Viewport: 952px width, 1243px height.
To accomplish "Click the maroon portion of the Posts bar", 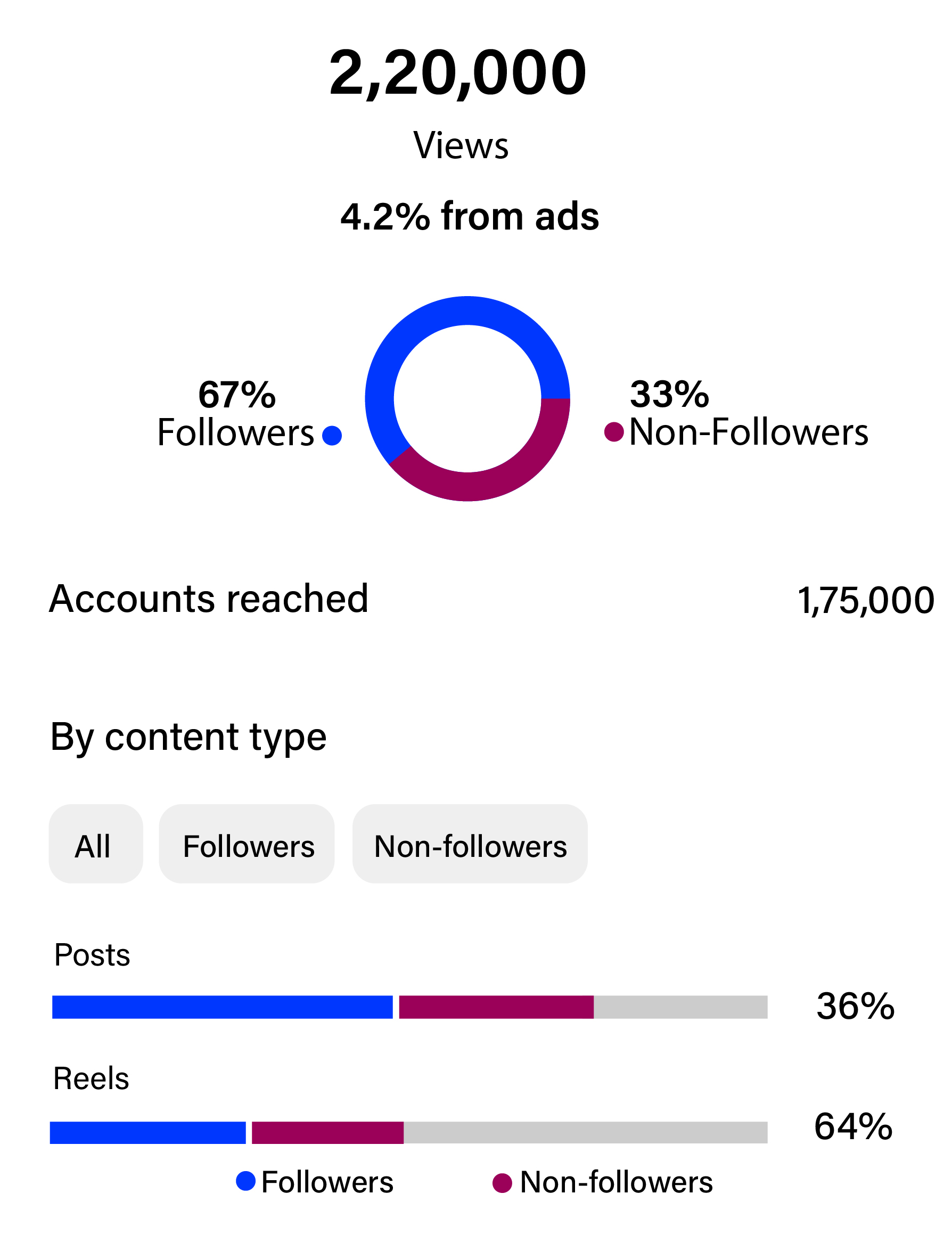I will [496, 1007].
